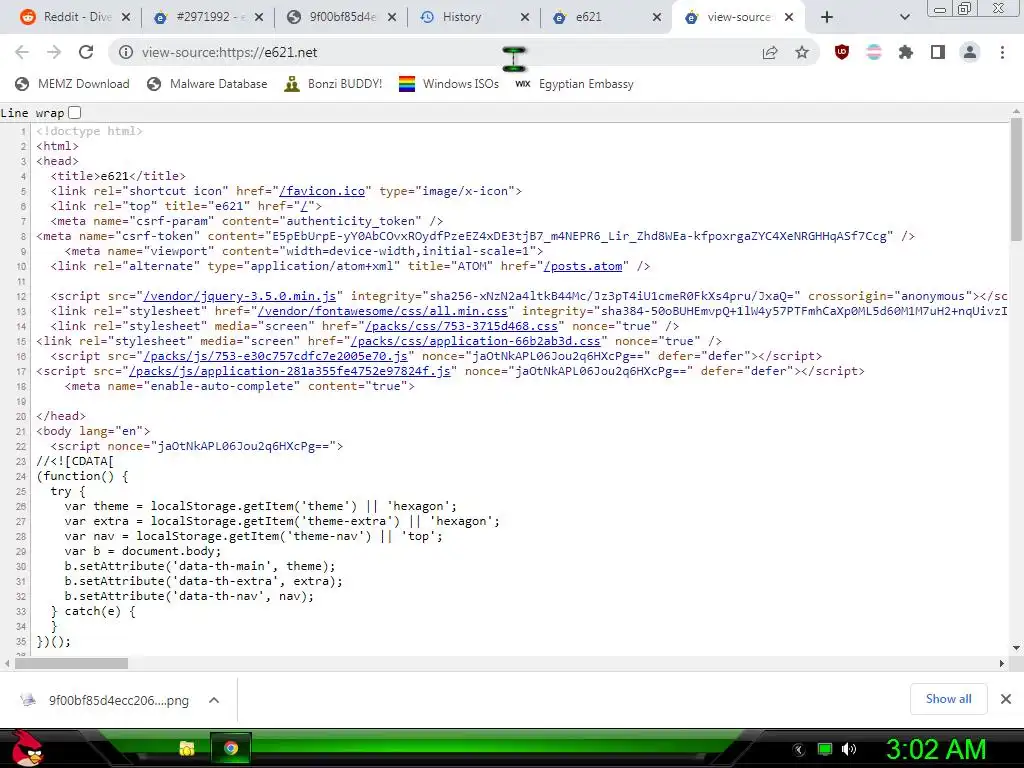Close the downloads bar
Screen dimensions: 1024x768
[x=1006, y=699]
